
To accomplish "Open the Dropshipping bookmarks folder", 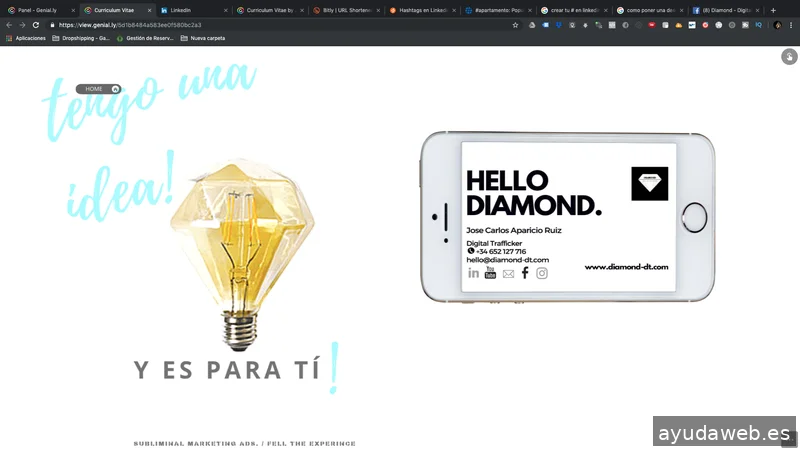I will click(x=81, y=38).
